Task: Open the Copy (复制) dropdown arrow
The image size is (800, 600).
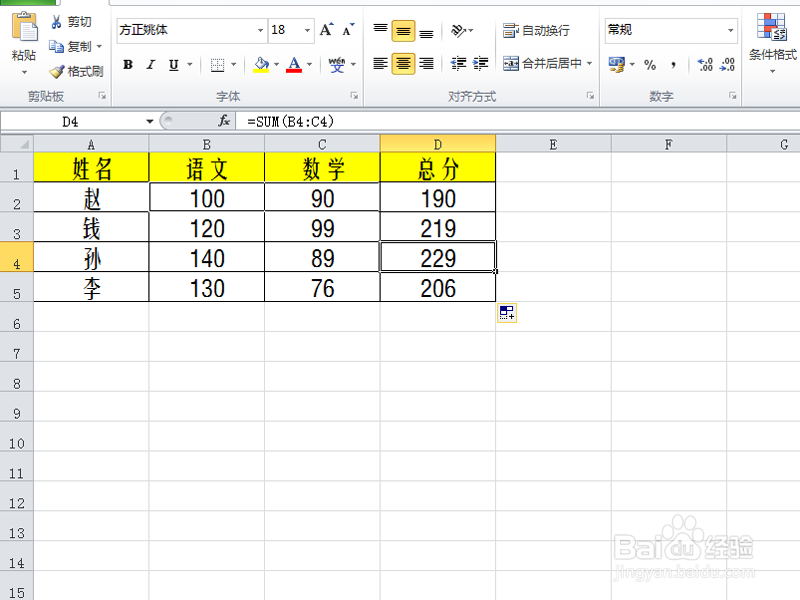Action: (99, 46)
